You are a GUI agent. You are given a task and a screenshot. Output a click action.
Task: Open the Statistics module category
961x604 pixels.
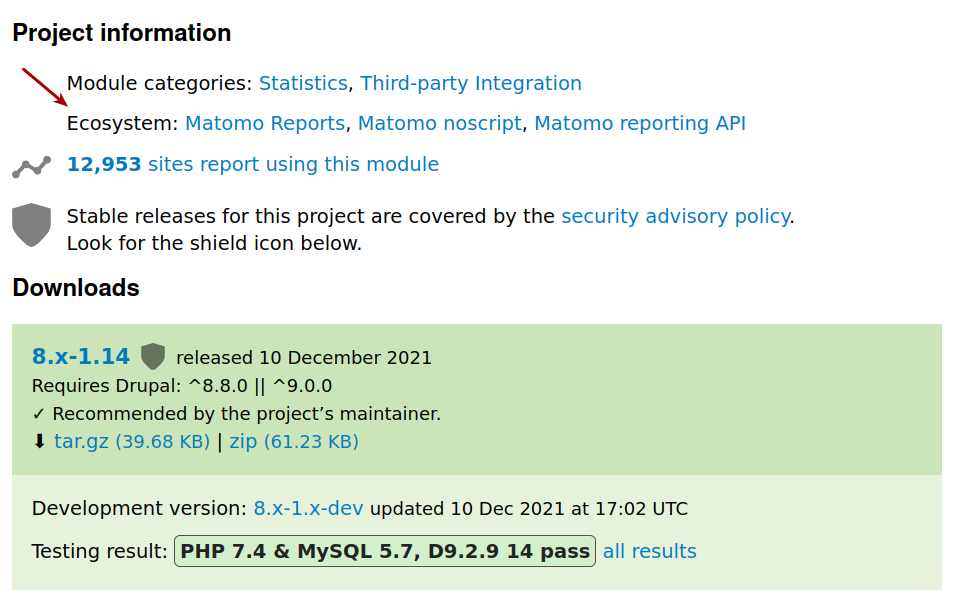[303, 83]
